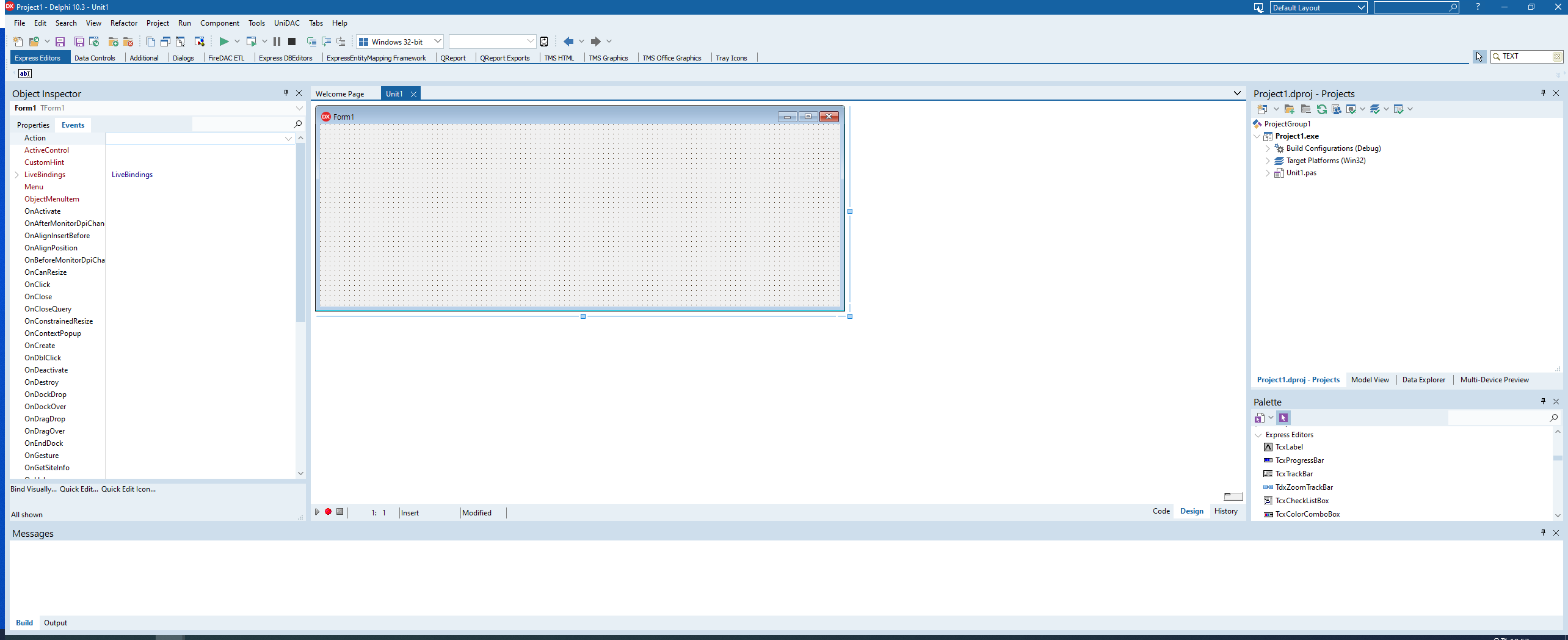Click the Collaboration people icon in Projects toolbar
The width and height of the screenshot is (1568, 640).
1337,109
